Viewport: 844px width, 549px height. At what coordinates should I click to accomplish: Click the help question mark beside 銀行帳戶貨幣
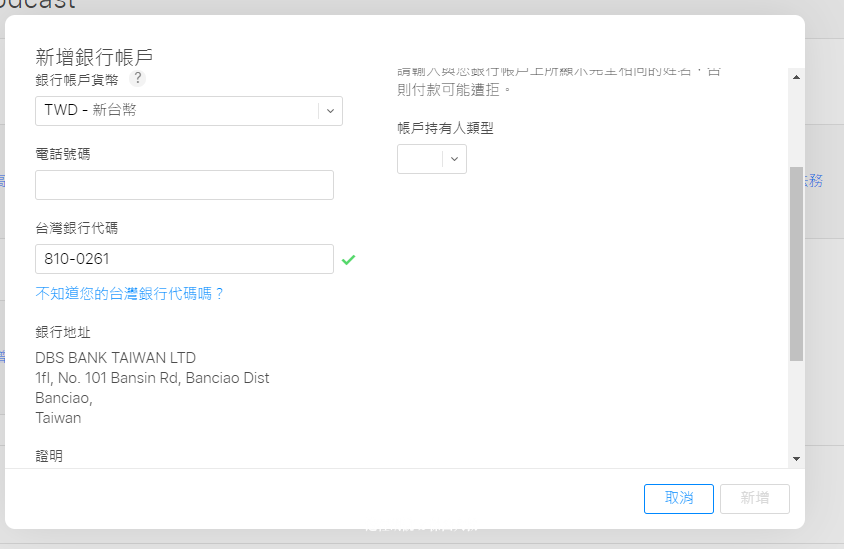[x=137, y=79]
